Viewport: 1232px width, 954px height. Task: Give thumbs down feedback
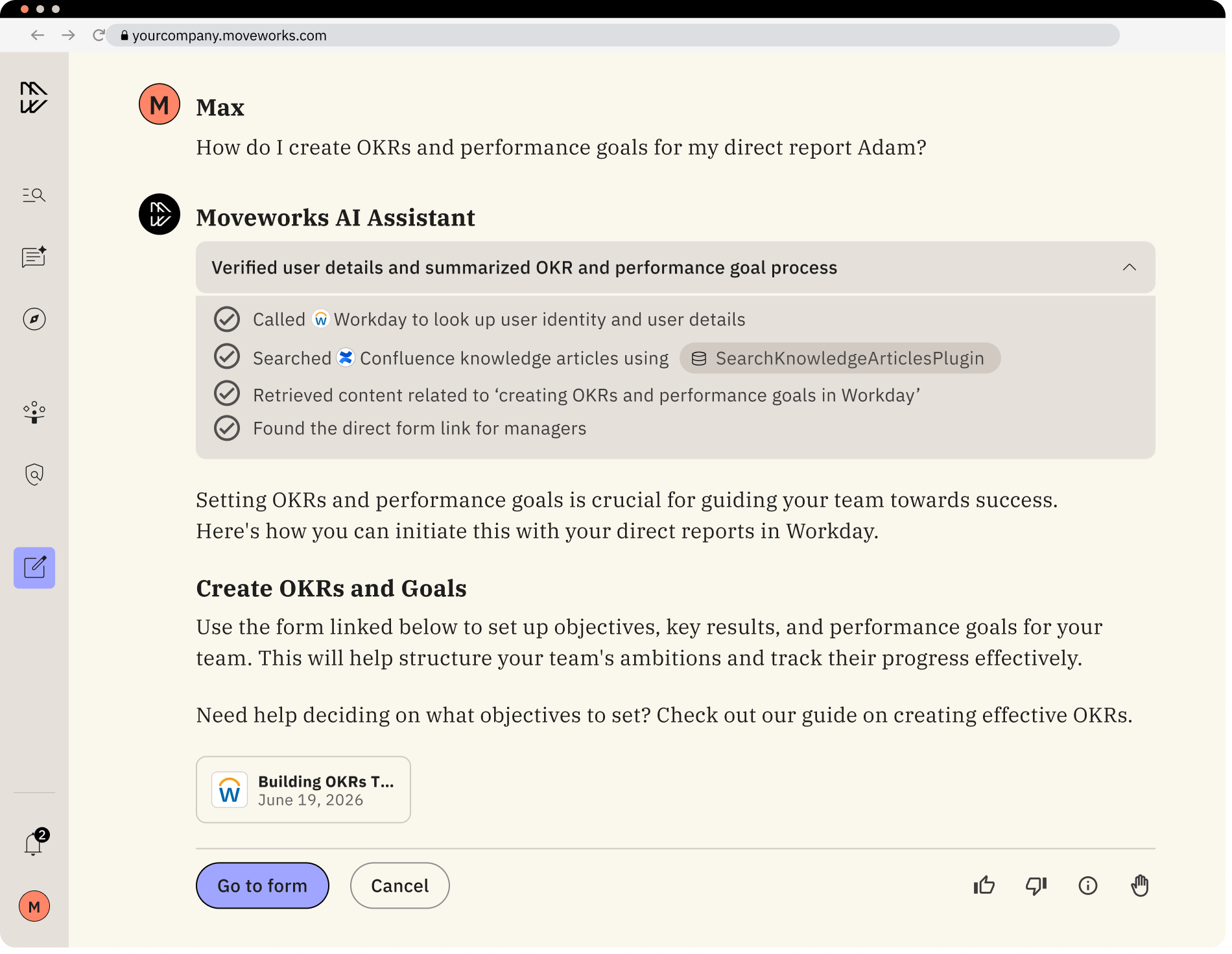pyautogui.click(x=1036, y=885)
